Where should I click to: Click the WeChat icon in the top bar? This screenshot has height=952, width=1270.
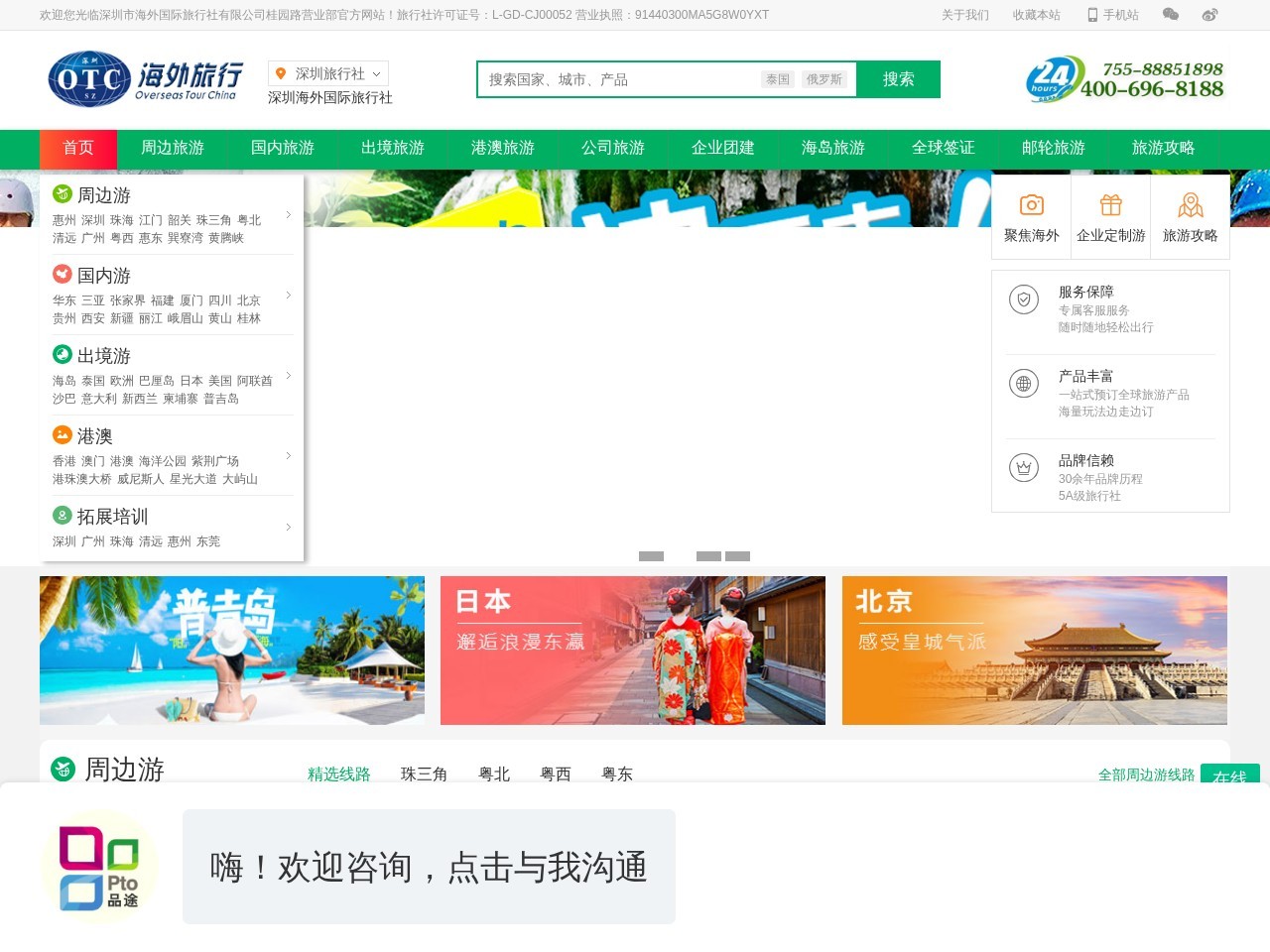pyautogui.click(x=1170, y=14)
